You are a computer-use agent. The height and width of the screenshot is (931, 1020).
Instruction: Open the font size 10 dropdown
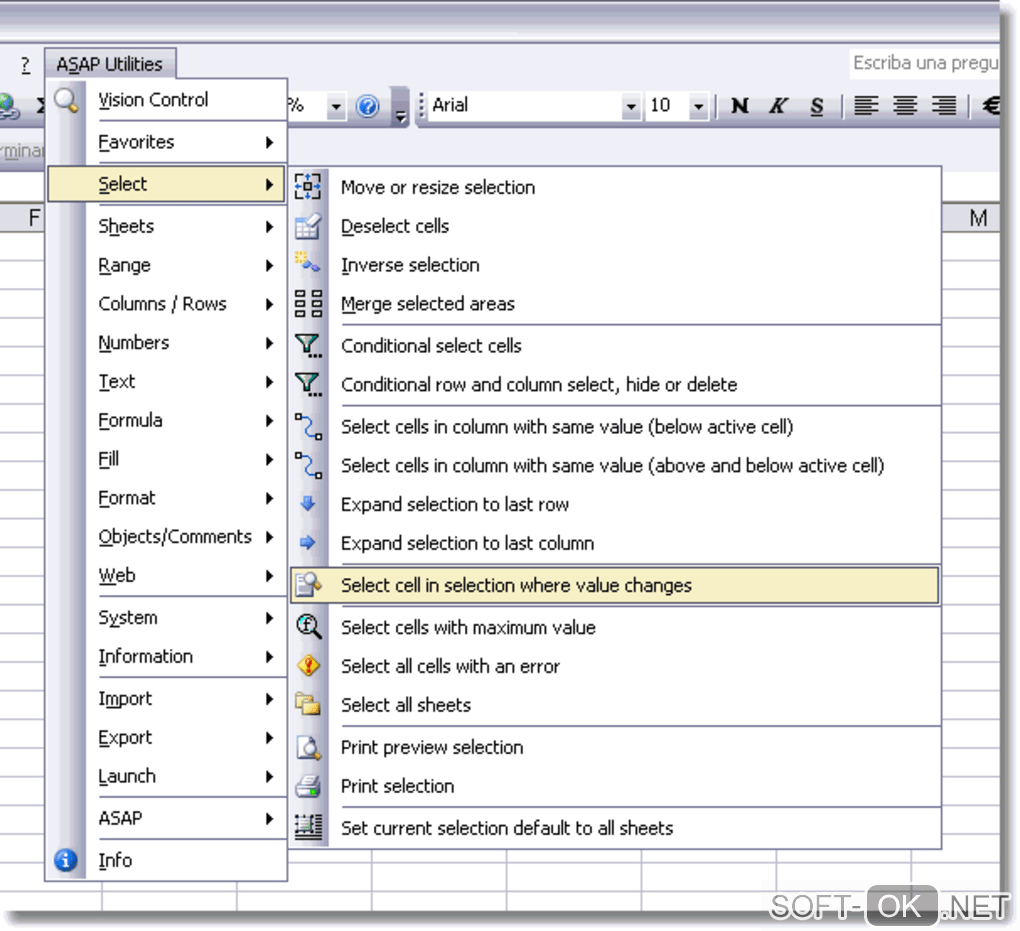[x=698, y=106]
